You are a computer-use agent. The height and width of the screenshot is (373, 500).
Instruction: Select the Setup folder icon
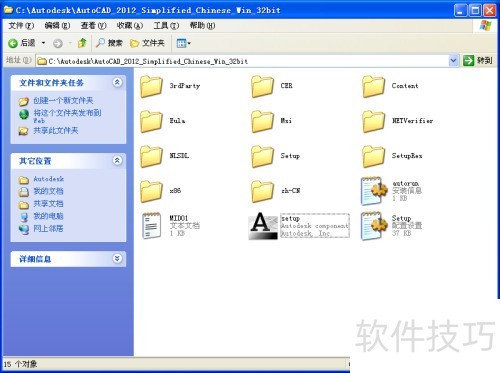point(262,156)
